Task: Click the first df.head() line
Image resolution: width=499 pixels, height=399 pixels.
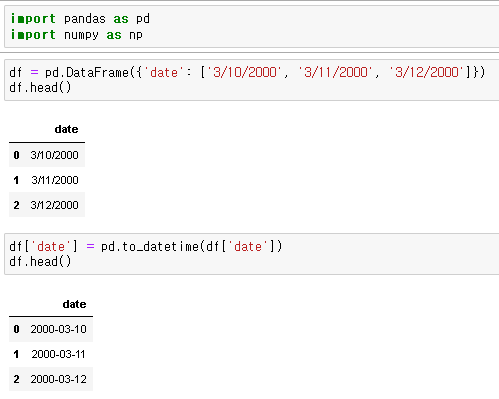Action: point(40,88)
